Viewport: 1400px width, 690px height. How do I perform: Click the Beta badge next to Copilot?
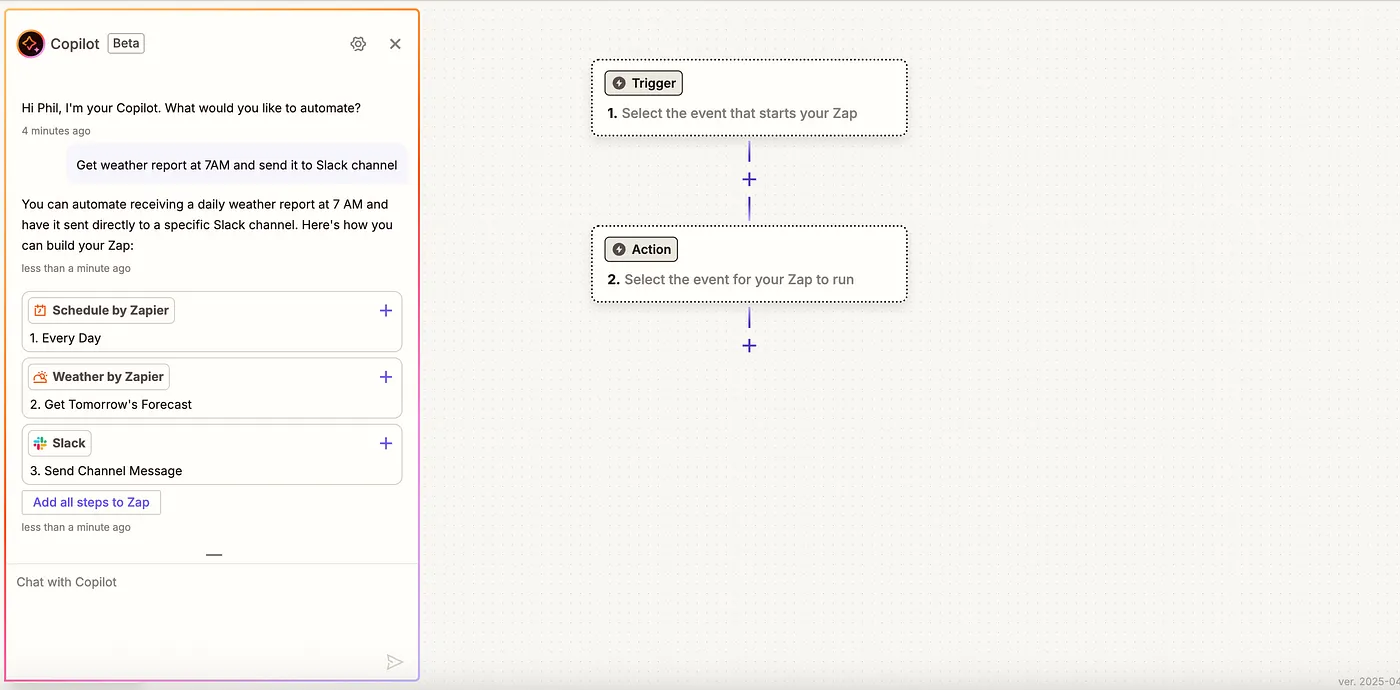tap(126, 44)
